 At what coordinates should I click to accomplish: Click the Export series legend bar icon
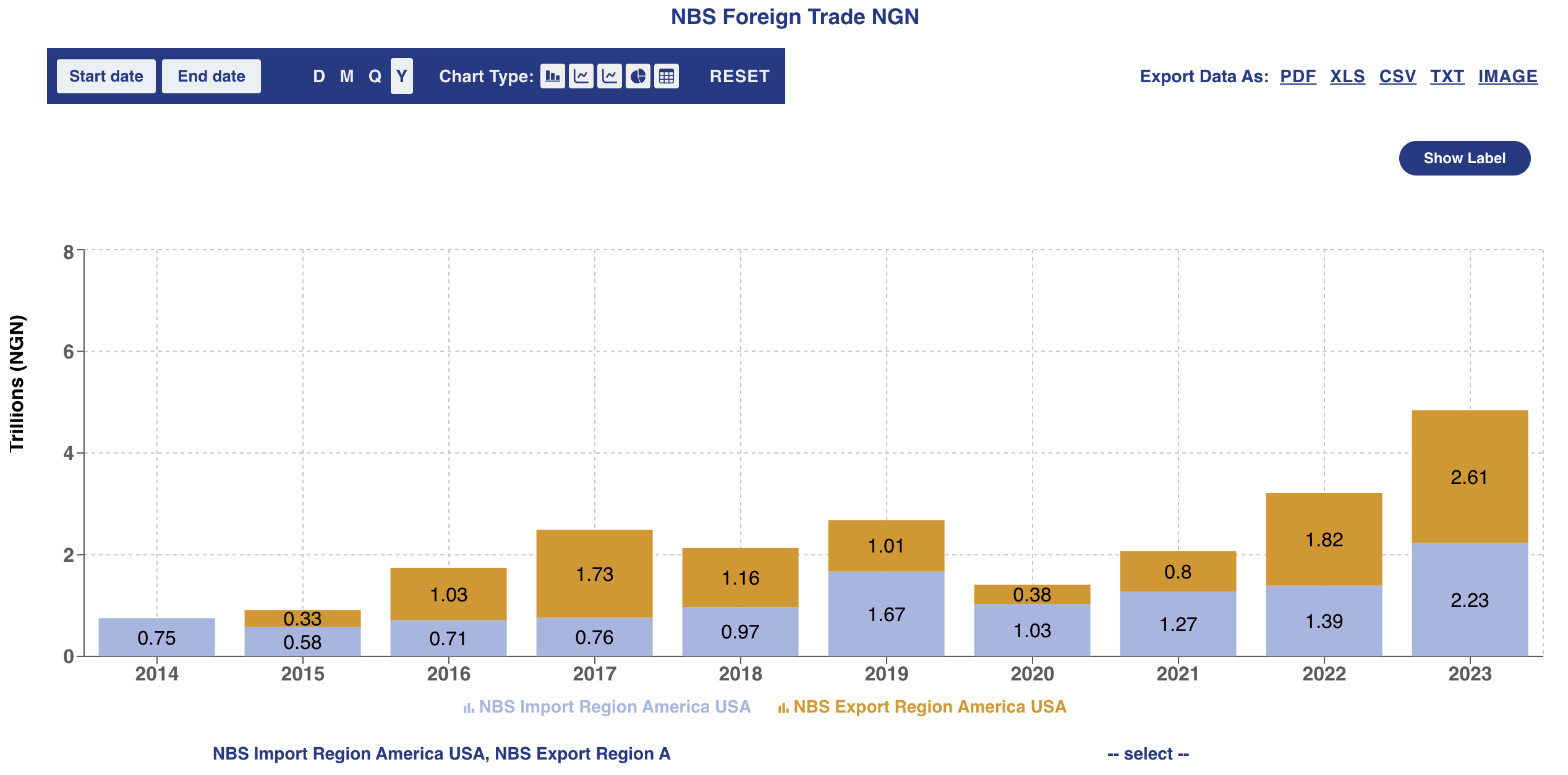coord(783,708)
